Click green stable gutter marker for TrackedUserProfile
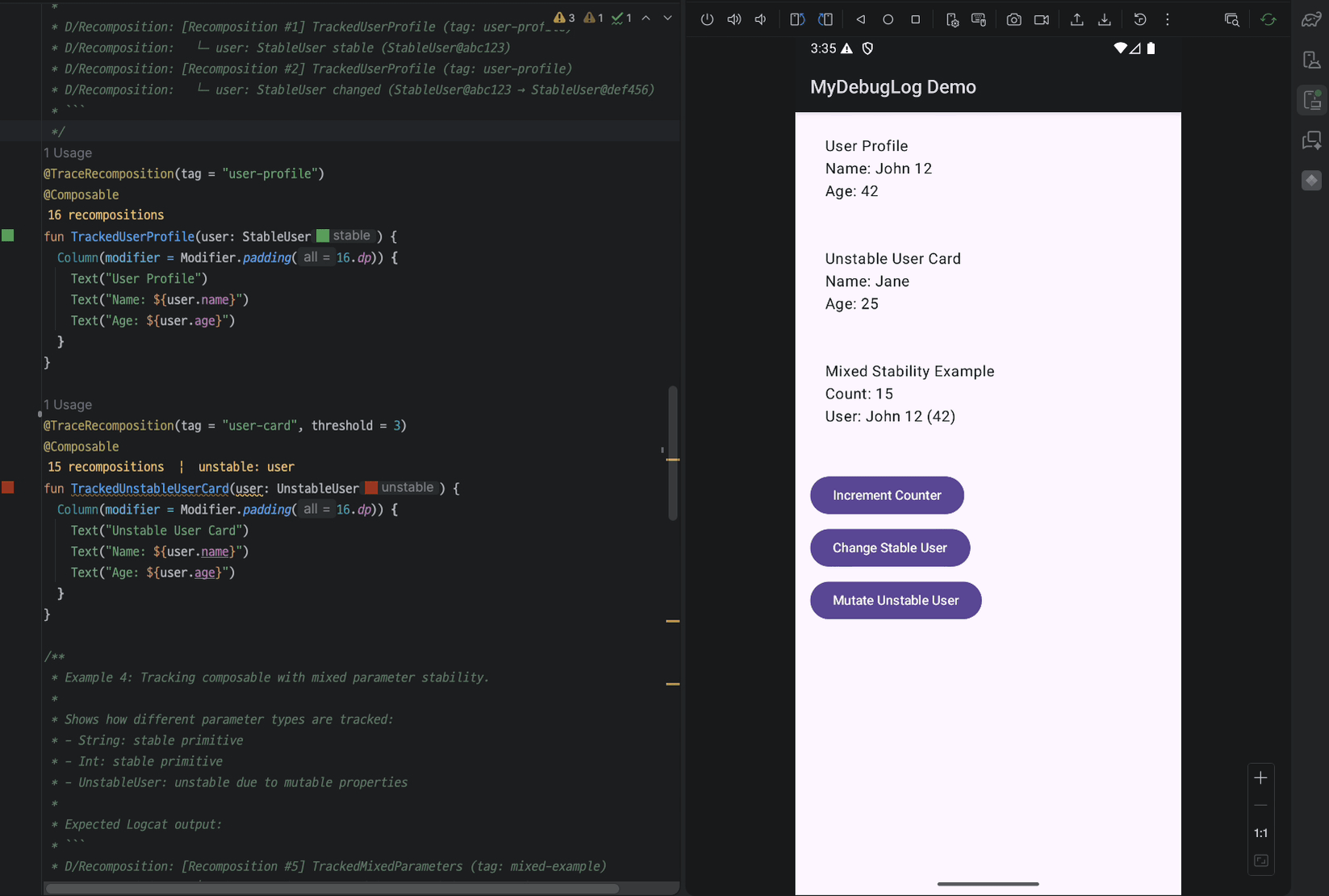 point(7,235)
